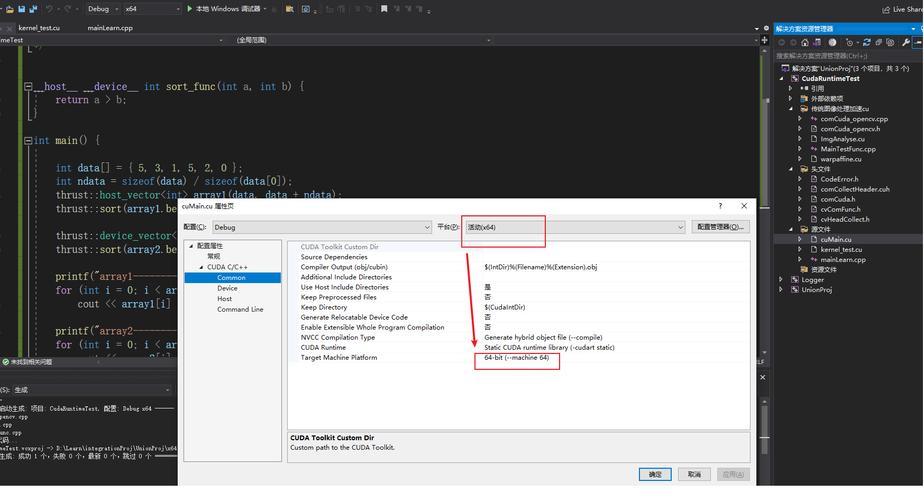Select Common under CUDA C/C++
924x500 pixels.
232,278
